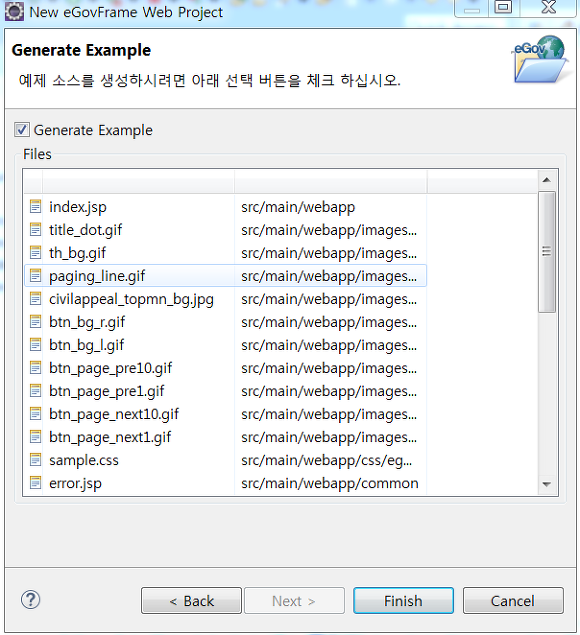Click the btn_page_next1.gif file icon
The width and height of the screenshot is (580, 635).
[x=36, y=437]
